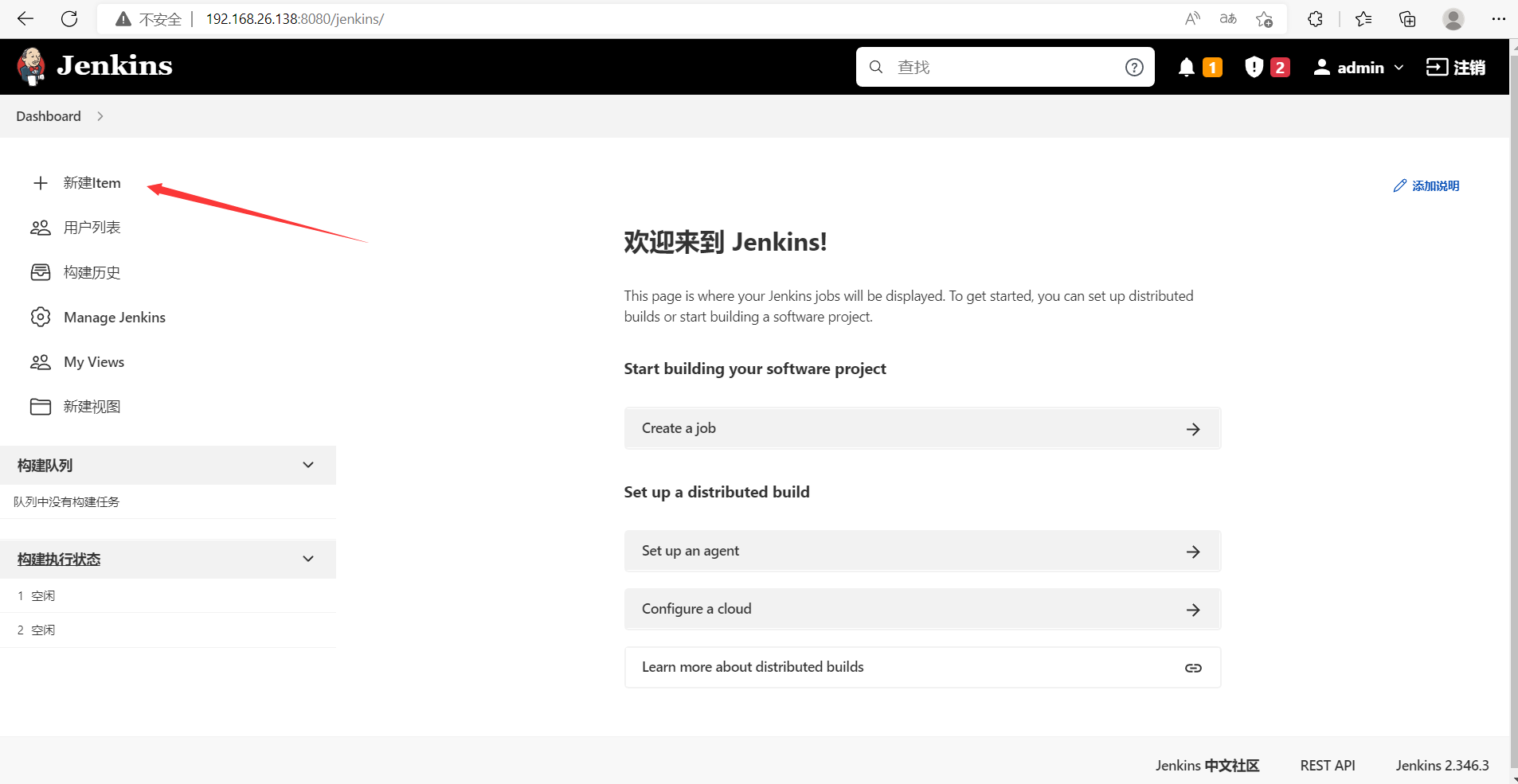This screenshot has width=1518, height=784.
Task: Click executor 2 空闲 row
Action: [168, 630]
